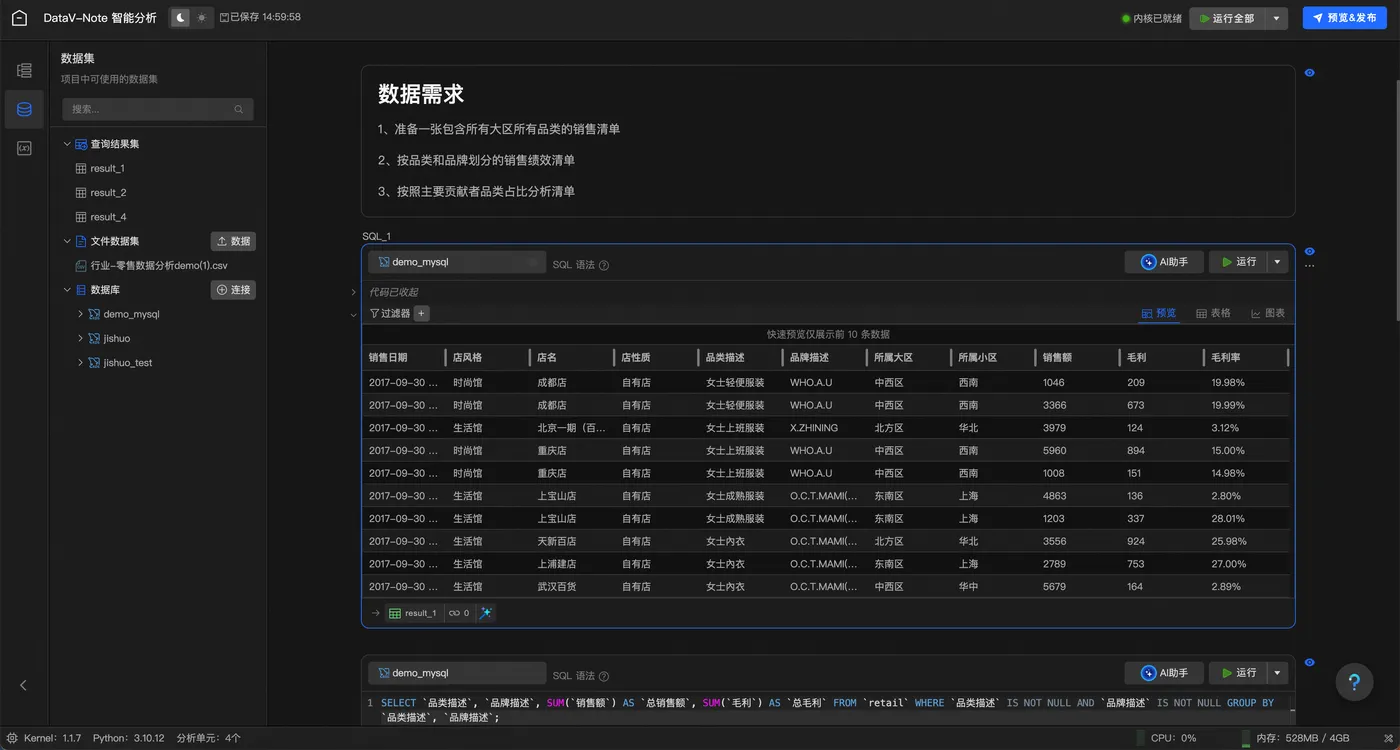Open the data source selector in second SQL cell
Image resolution: width=1400 pixels, height=750 pixels.
tap(457, 673)
